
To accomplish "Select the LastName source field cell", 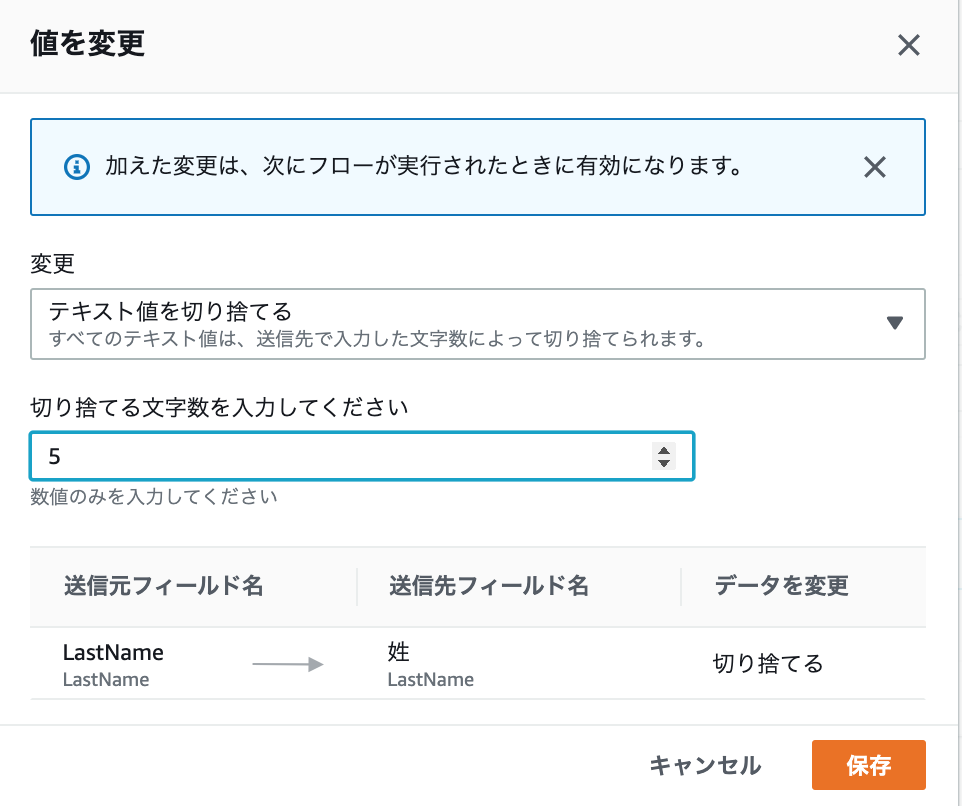I will click(x=113, y=663).
